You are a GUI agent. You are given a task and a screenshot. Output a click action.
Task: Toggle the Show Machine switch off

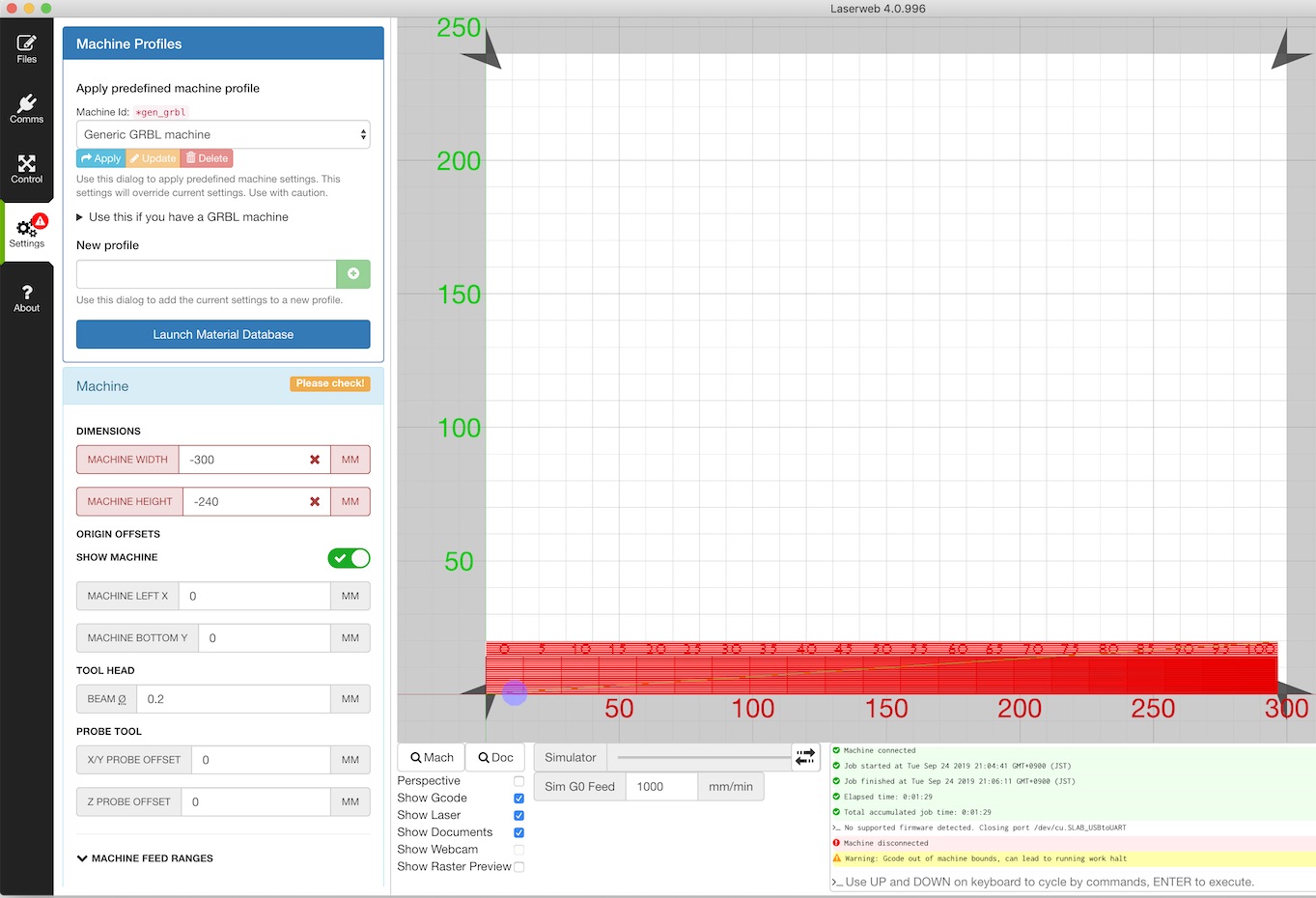[349, 558]
